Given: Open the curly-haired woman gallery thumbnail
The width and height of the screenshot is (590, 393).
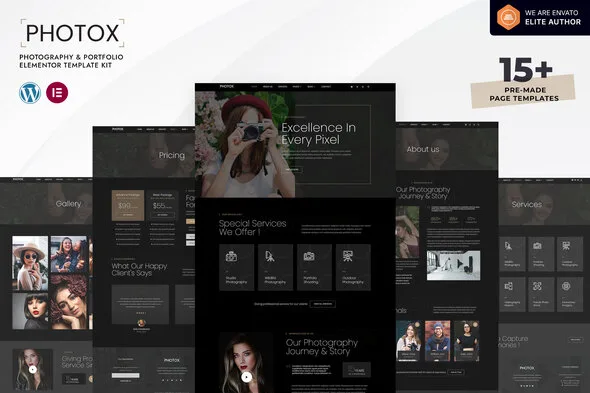Looking at the screenshot, I should [69, 302].
